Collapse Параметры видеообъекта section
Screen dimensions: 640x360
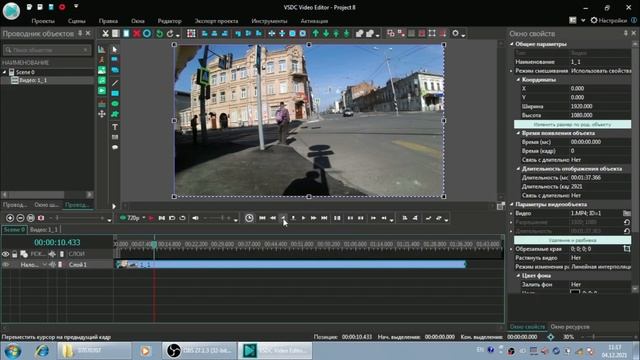tap(512, 204)
